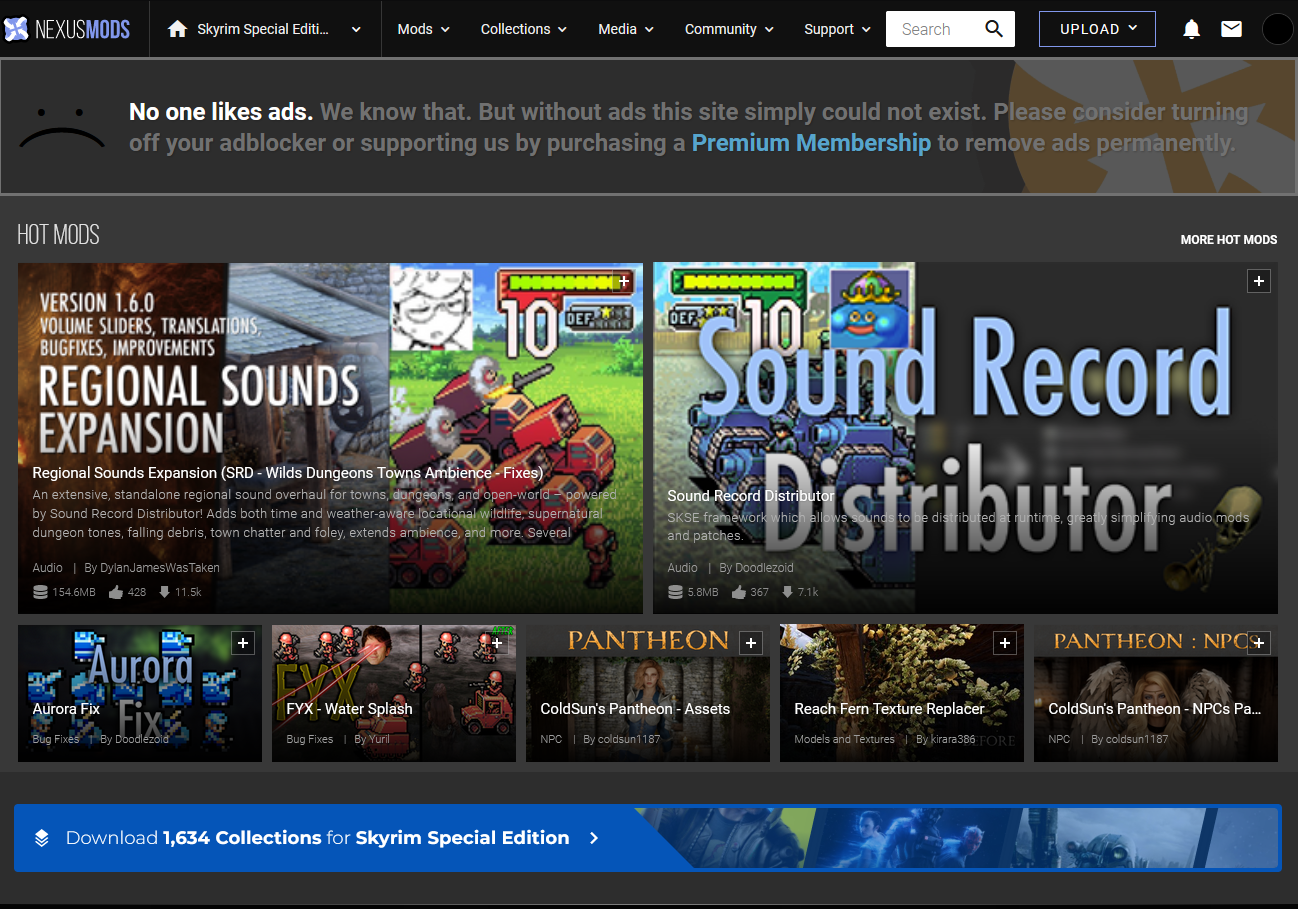The height and width of the screenshot is (909, 1298).
Task: Click the NPC category on Pantheon NPCs card
Action: click(x=1059, y=739)
